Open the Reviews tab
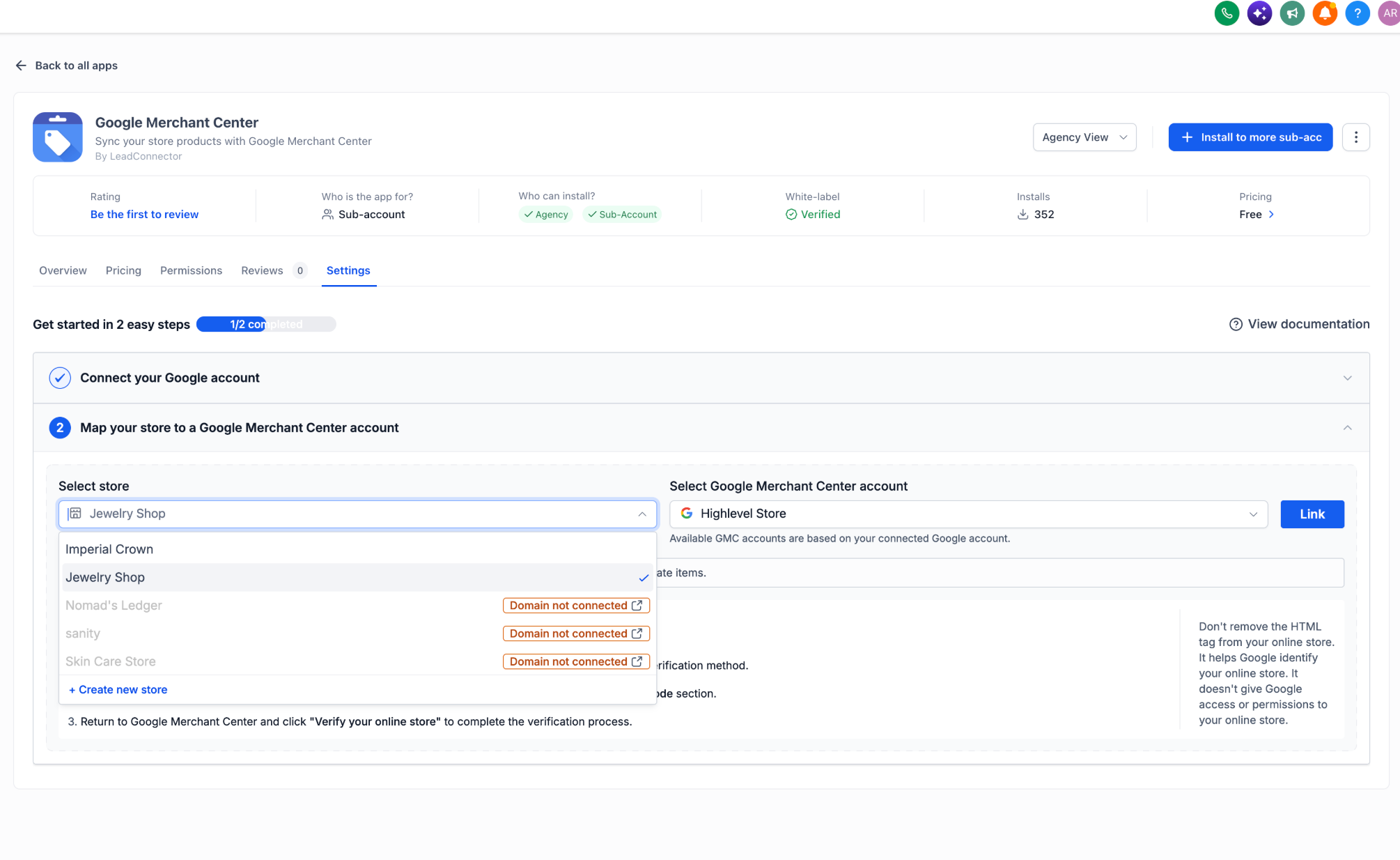The width and height of the screenshot is (1400, 860). 273,270
